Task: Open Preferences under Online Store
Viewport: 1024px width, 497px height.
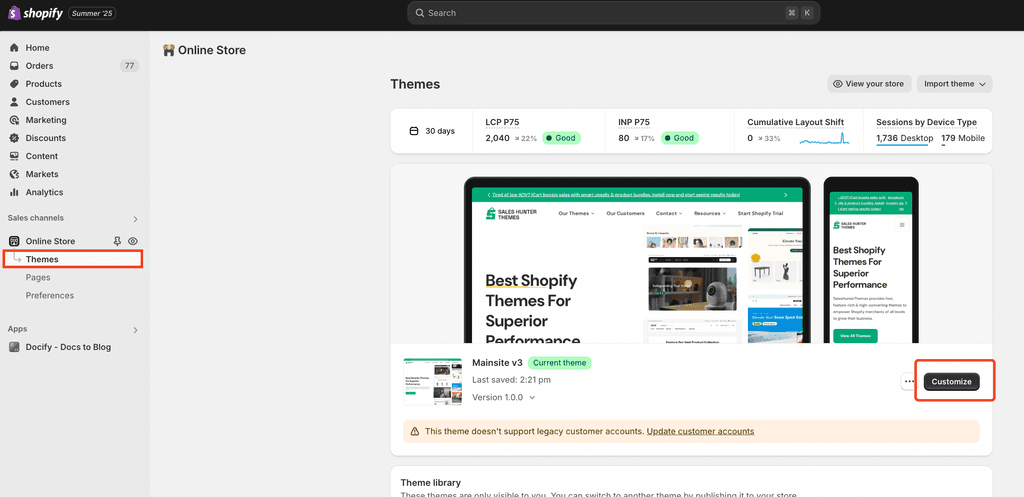Action: coord(50,296)
